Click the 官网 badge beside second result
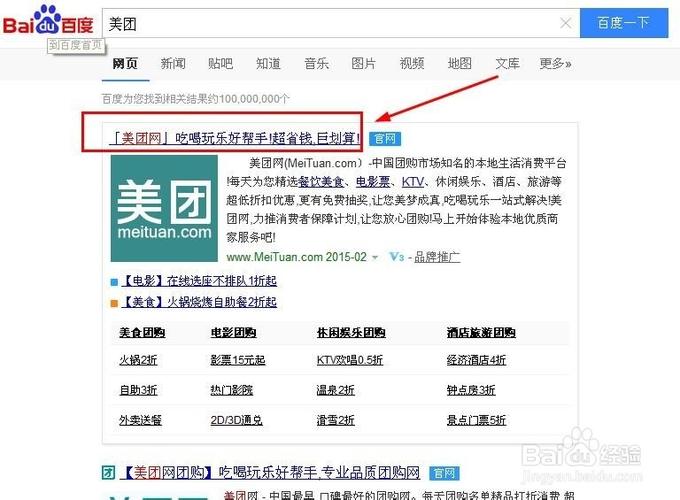The height and width of the screenshot is (500, 680). coord(444,473)
